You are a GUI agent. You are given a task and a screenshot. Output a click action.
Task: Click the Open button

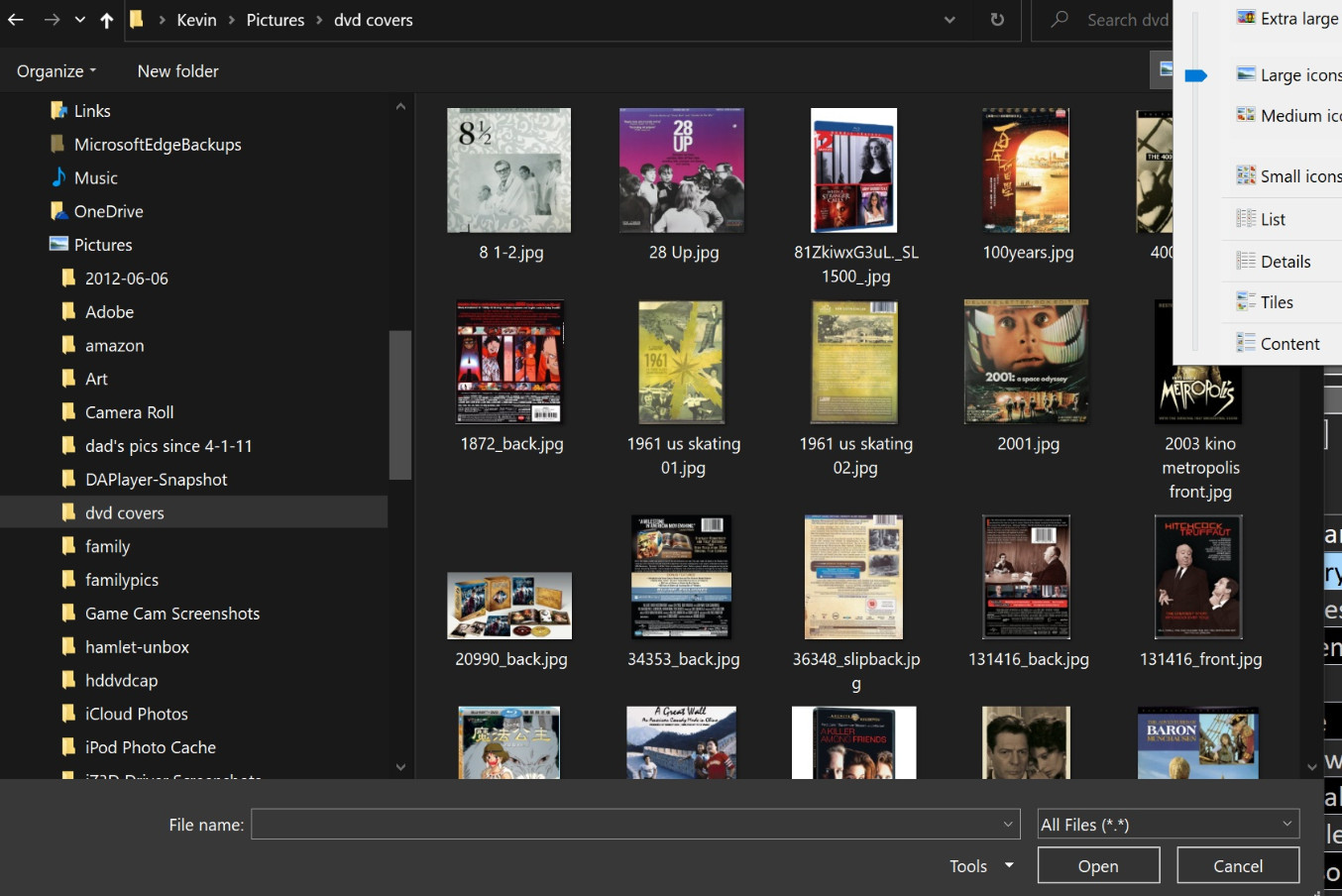coord(1098,865)
